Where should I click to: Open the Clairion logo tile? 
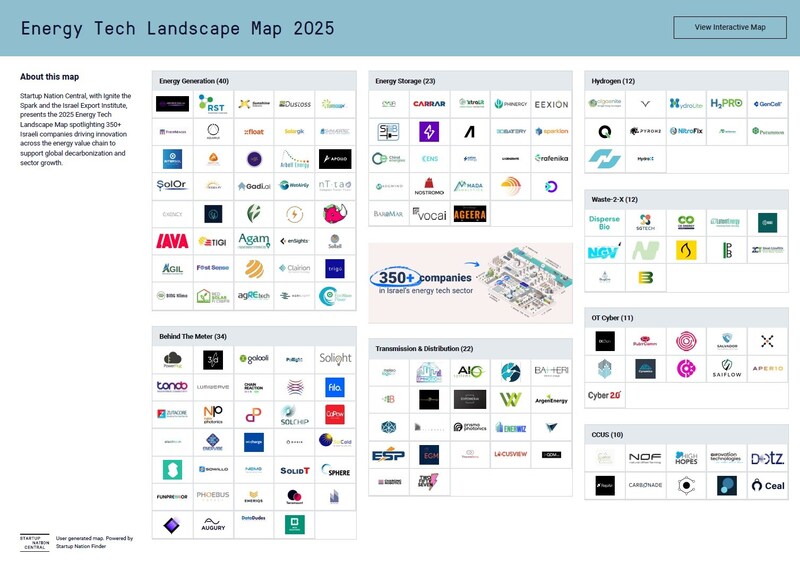click(x=294, y=268)
